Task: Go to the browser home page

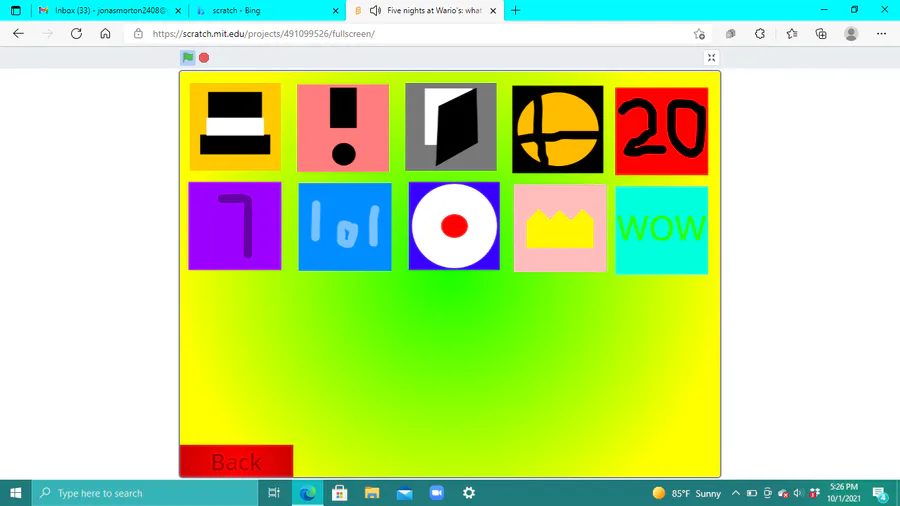Action: click(x=105, y=34)
